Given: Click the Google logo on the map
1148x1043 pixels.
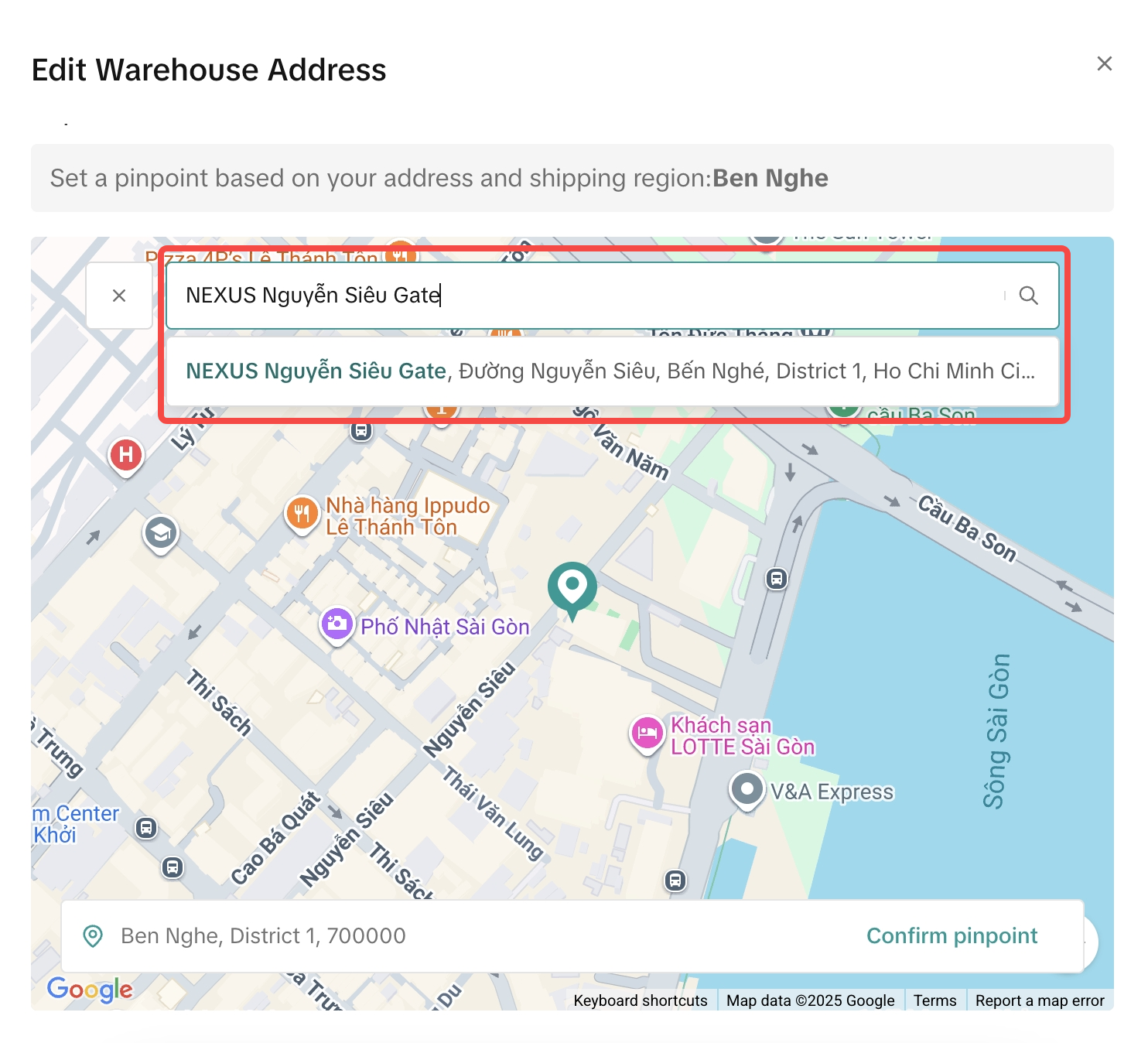Looking at the screenshot, I should [90, 990].
